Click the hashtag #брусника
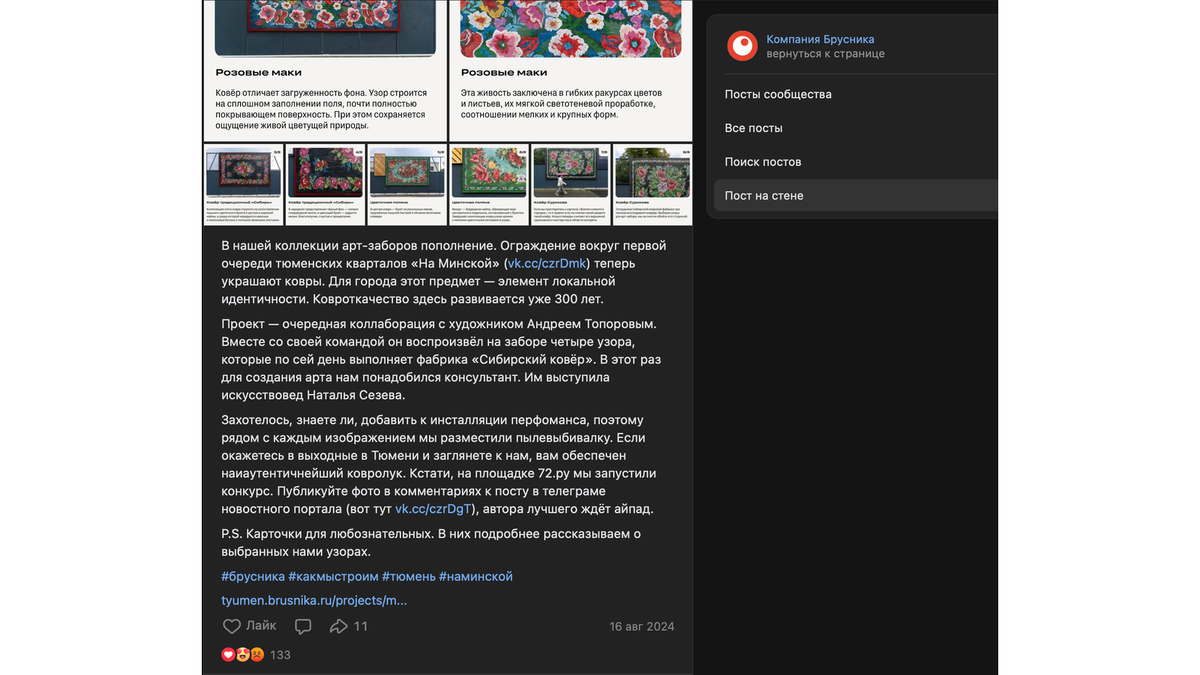 pyautogui.click(x=251, y=576)
